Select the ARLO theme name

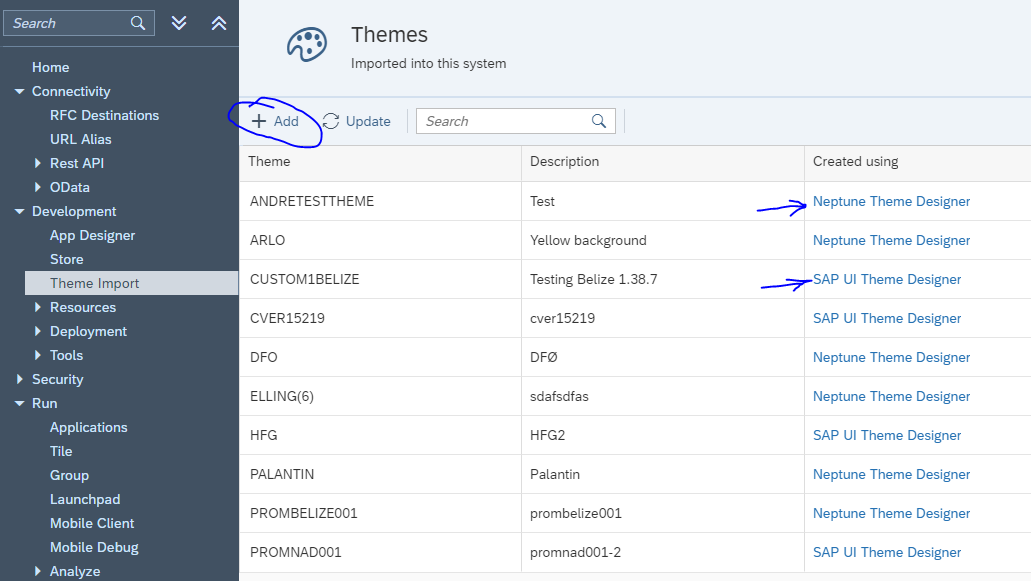(x=268, y=240)
